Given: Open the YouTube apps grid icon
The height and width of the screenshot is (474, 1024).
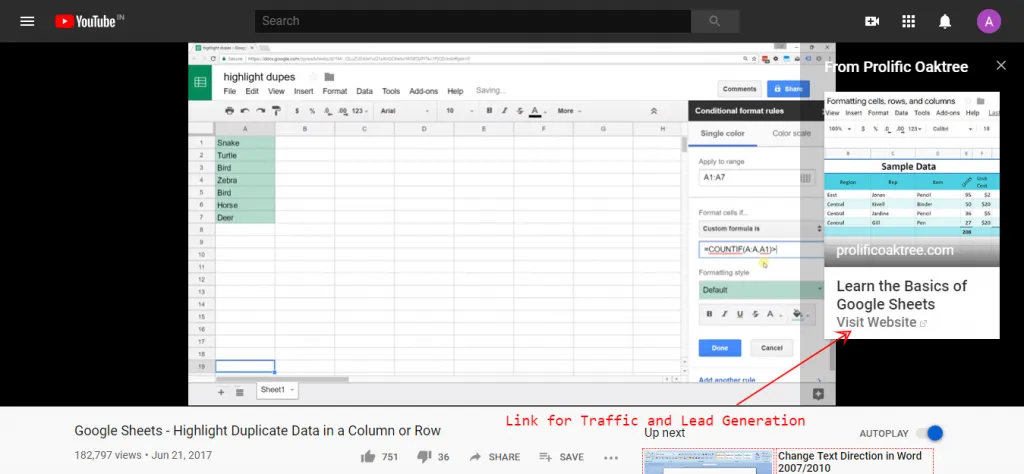Looking at the screenshot, I should click(x=908, y=22).
